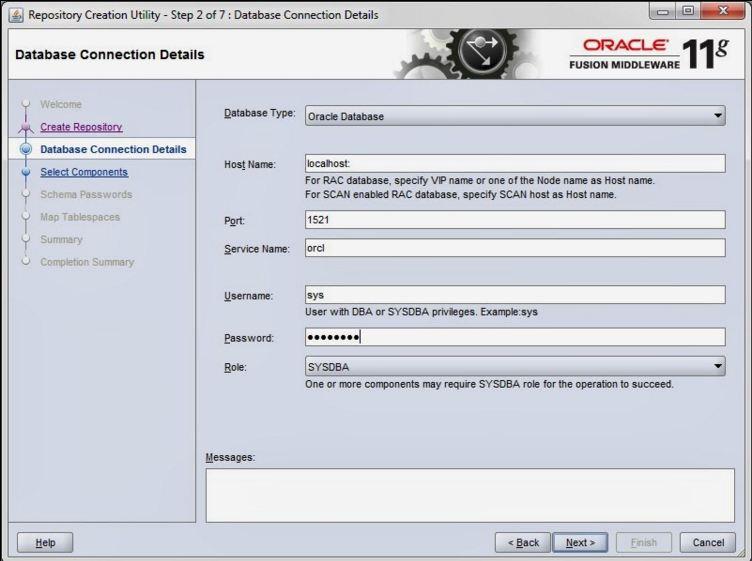Click the Summary step label
This screenshot has height=561, width=752.
pyautogui.click(x=61, y=239)
